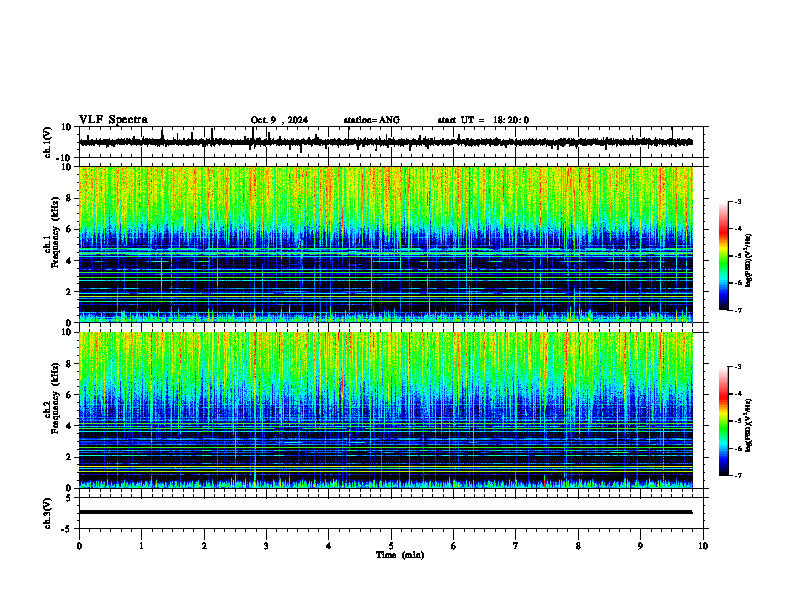Click the "8" kHz tick of the ch.1 spectrogram

[x=69, y=198]
